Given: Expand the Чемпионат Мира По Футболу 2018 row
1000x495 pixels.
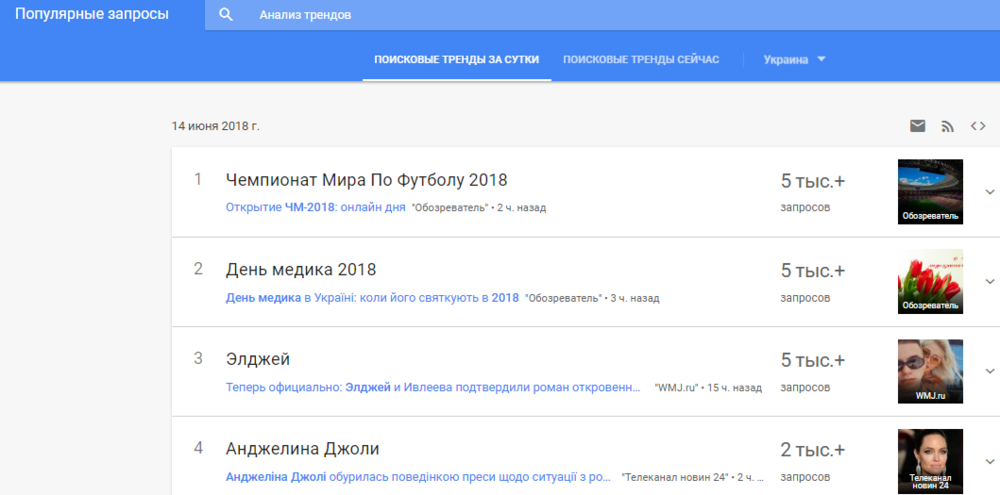Looking at the screenshot, I should pyautogui.click(x=990, y=192).
